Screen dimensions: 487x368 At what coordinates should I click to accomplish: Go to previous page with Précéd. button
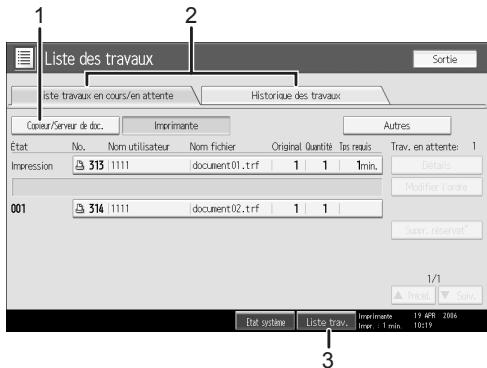click(x=413, y=295)
